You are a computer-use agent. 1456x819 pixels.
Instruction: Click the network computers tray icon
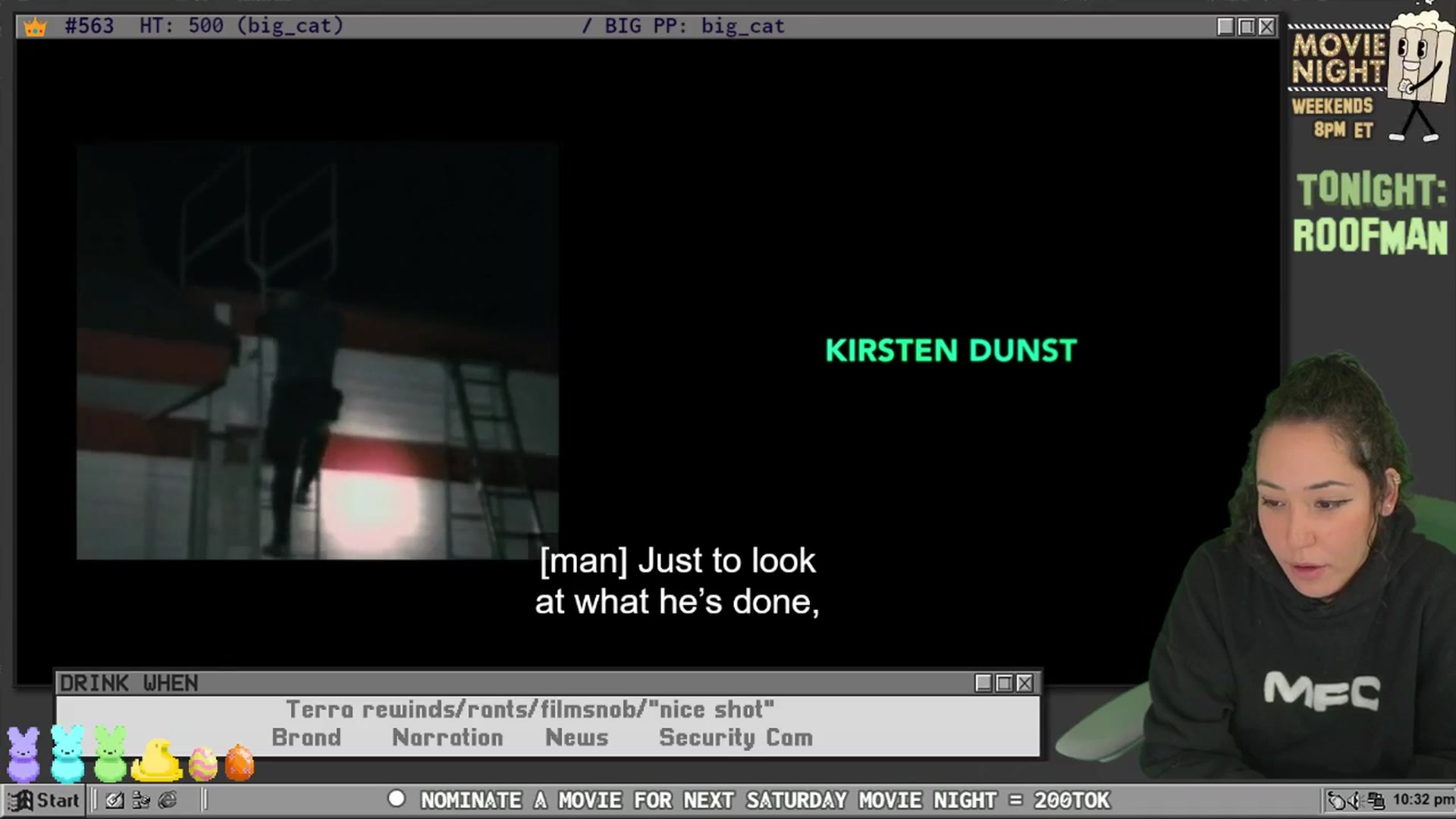(x=1376, y=800)
